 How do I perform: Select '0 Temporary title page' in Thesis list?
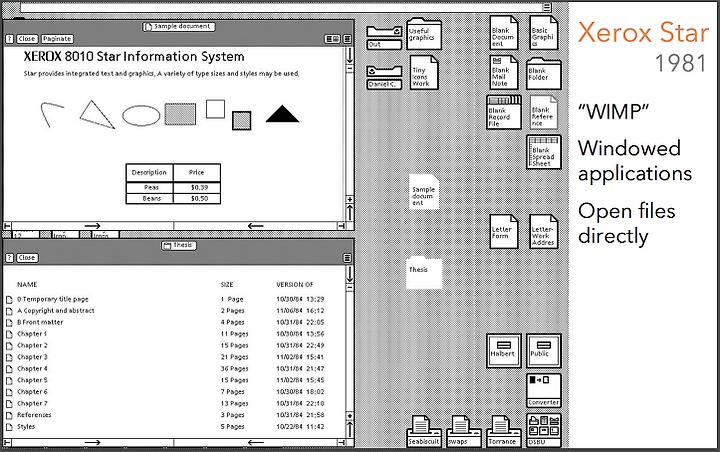pyautogui.click(x=52, y=299)
